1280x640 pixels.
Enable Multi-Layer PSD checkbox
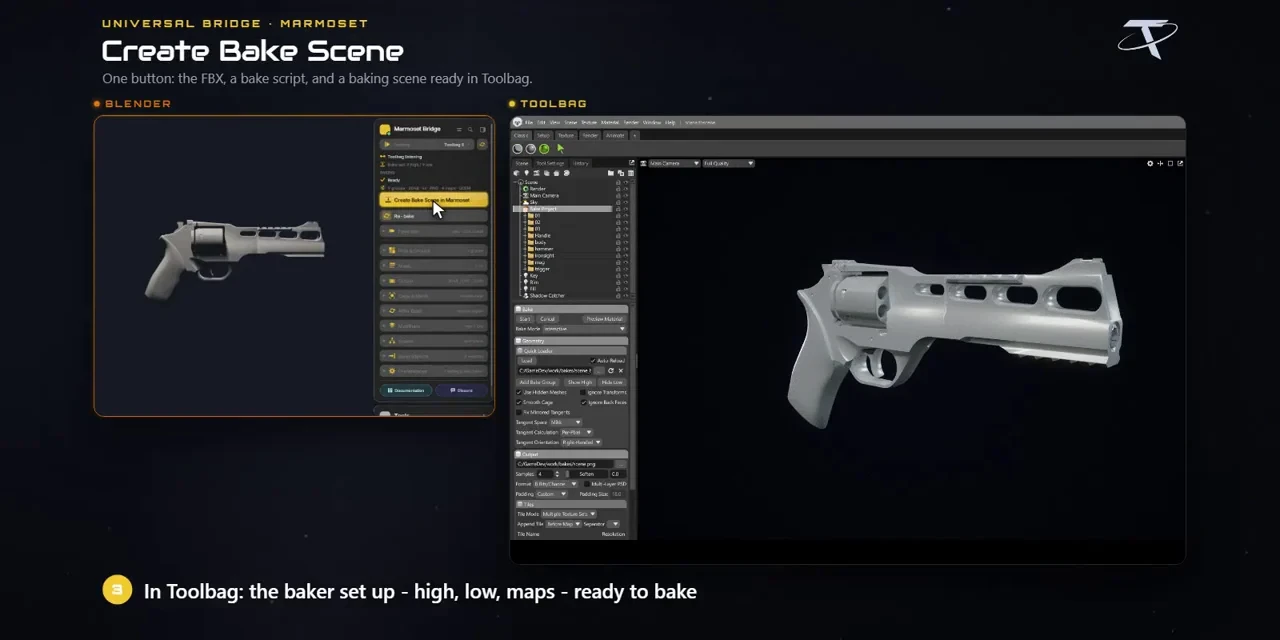coord(587,484)
